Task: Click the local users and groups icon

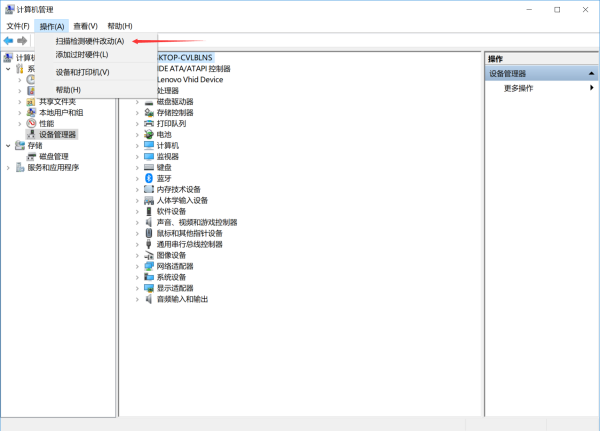Action: 31,113
